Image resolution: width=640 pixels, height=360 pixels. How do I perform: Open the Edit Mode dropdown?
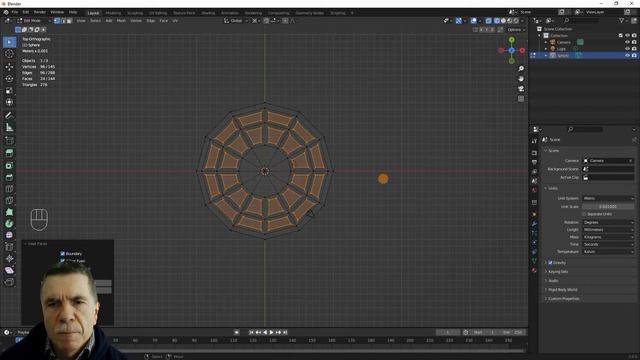coord(34,20)
